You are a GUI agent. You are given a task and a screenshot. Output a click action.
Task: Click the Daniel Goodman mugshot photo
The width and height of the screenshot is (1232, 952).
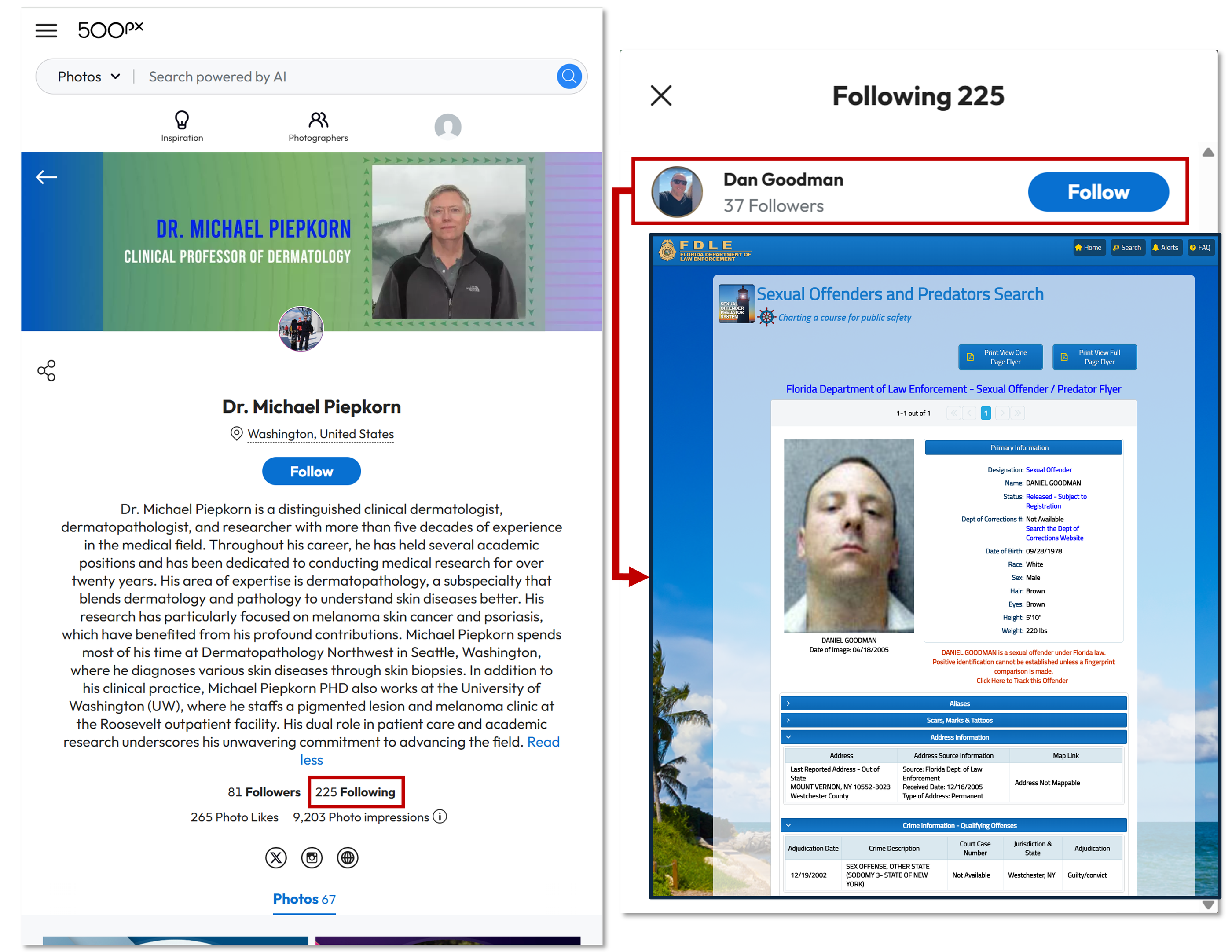pos(848,536)
